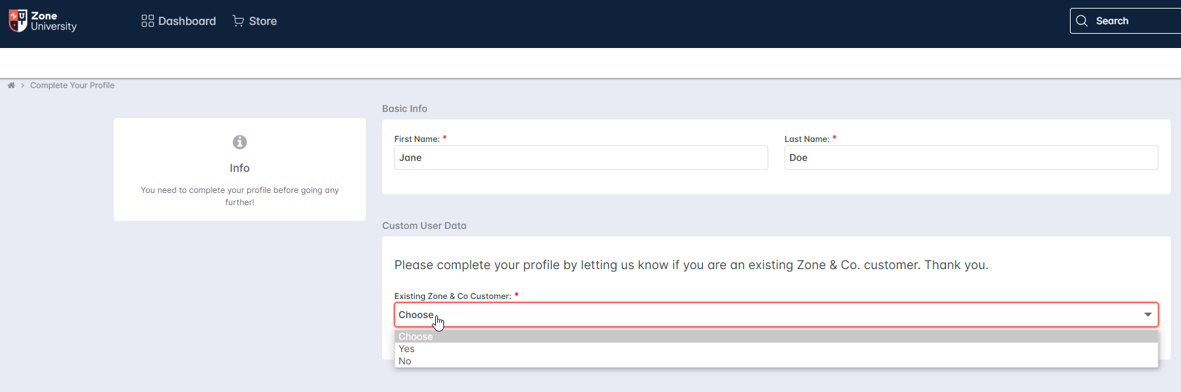Image resolution: width=1181 pixels, height=392 pixels.
Task: Select Yes from the dropdown list
Action: (776, 349)
